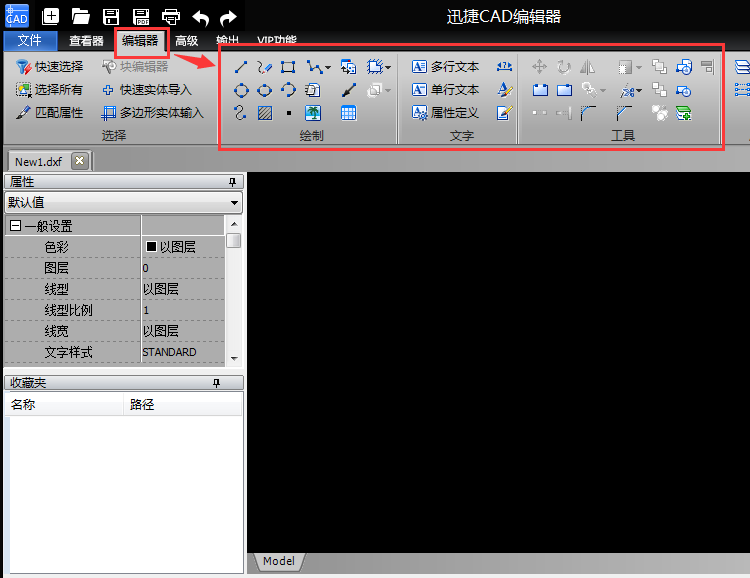
Task: Collapse the 一般设置 section
Action: tap(16, 226)
